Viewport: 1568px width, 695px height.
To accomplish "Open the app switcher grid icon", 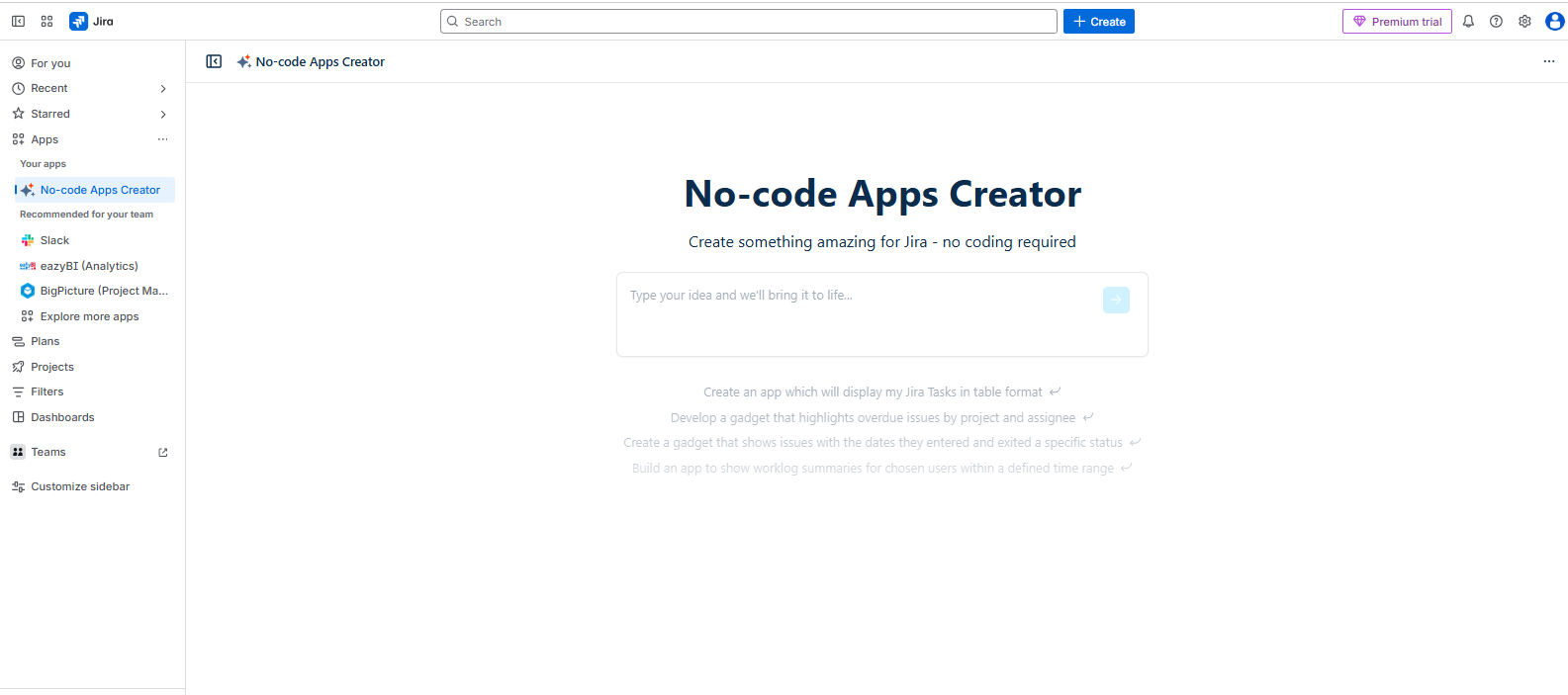I will [46, 21].
